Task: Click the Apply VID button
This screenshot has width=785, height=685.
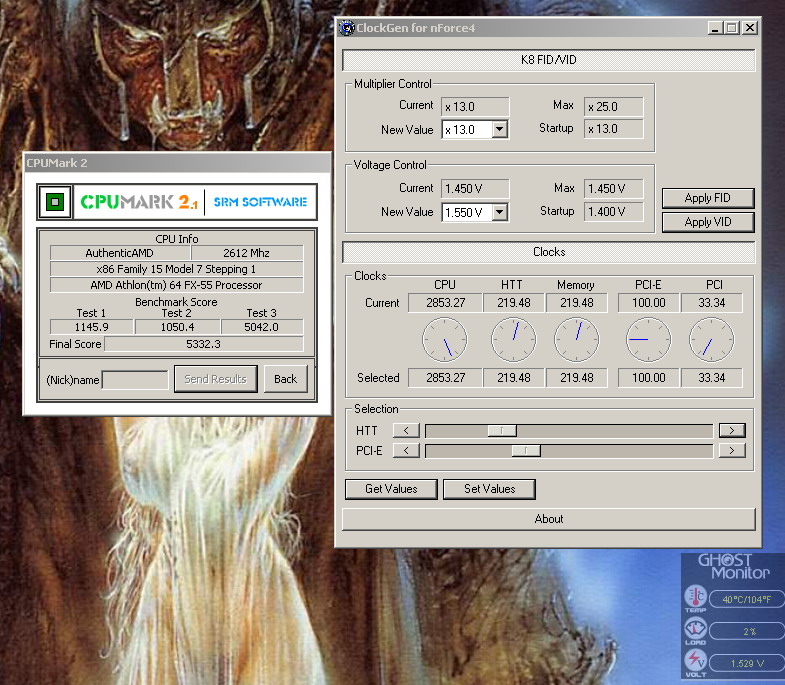Action: (708, 222)
